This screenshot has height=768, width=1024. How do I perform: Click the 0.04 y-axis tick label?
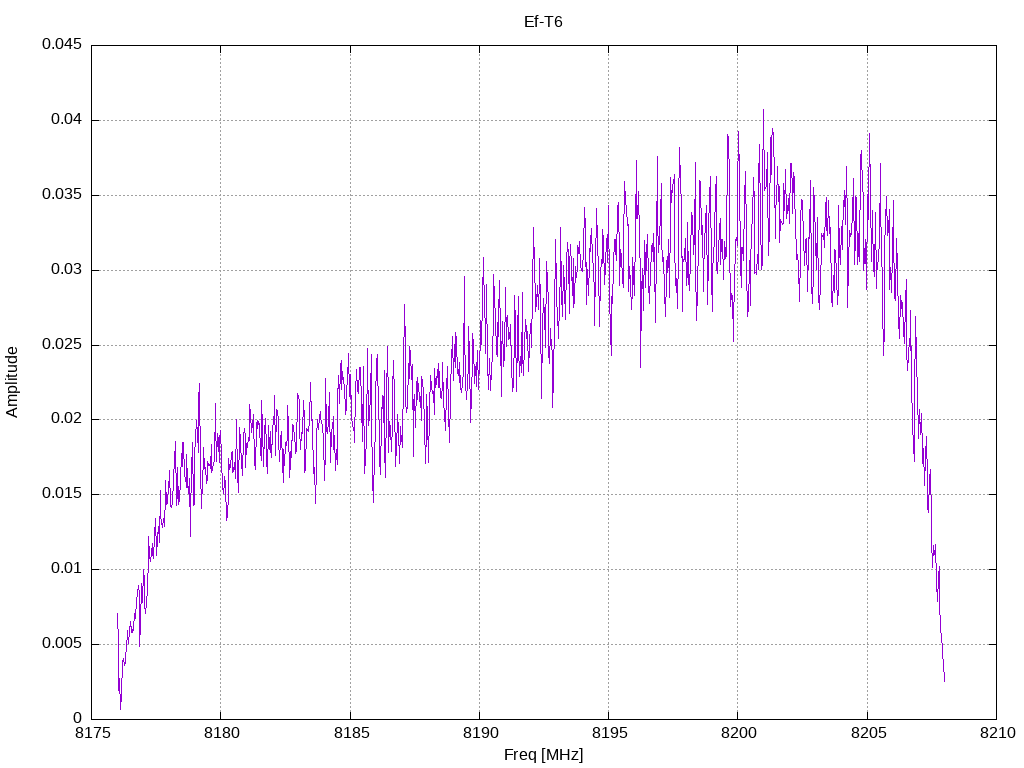point(67,120)
